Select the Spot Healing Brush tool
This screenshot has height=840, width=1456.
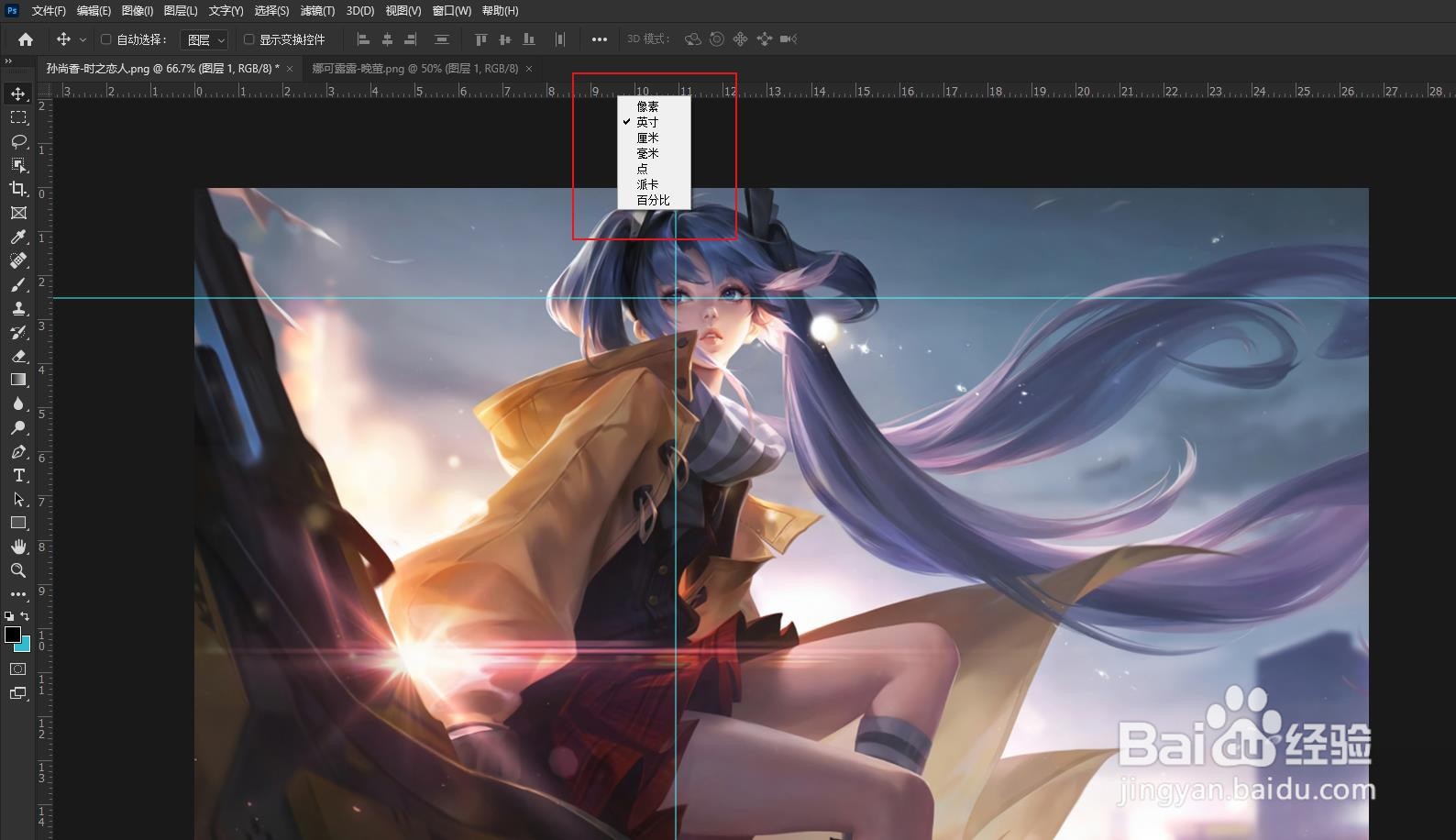(x=18, y=260)
